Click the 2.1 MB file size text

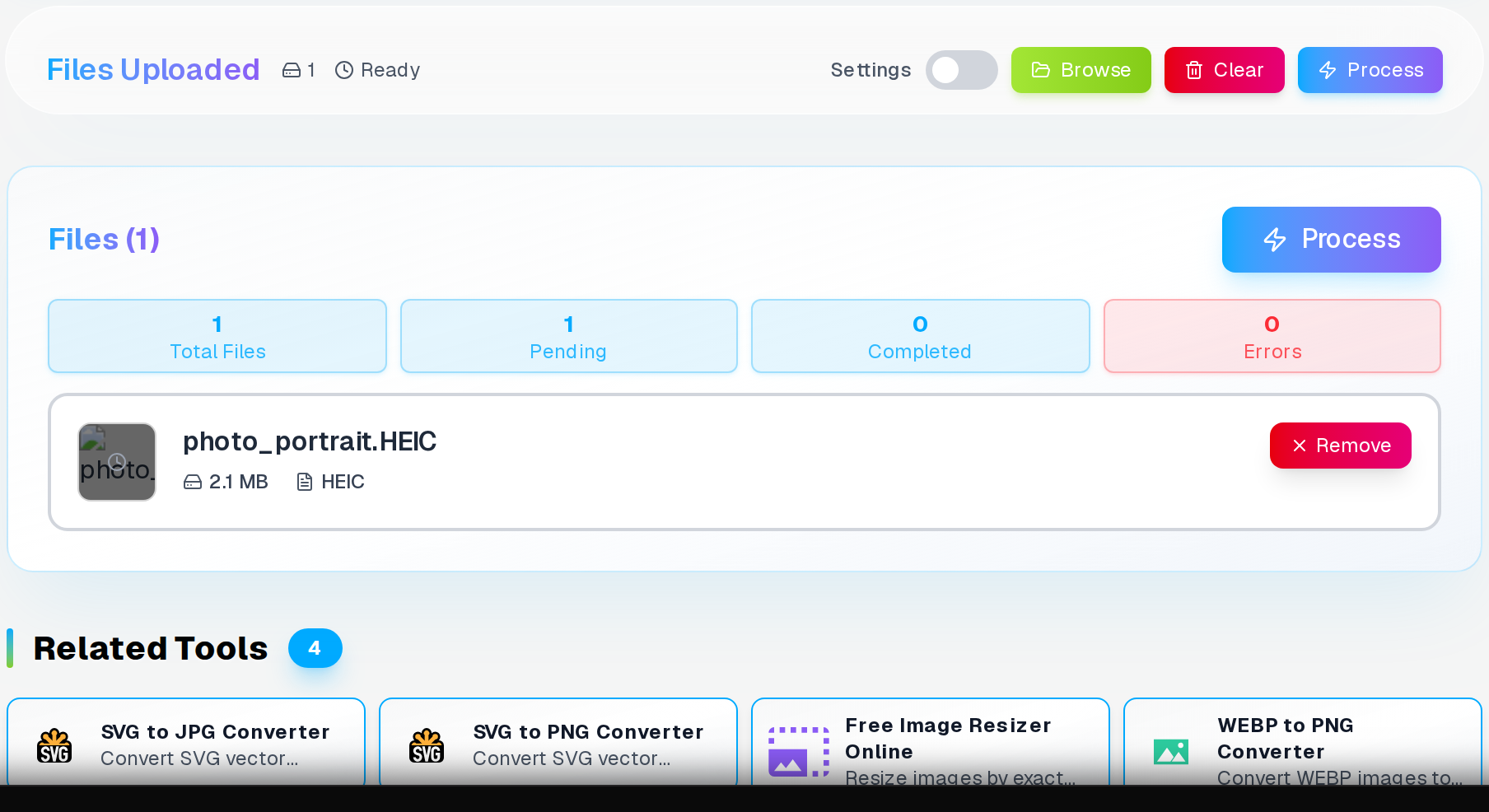click(239, 482)
